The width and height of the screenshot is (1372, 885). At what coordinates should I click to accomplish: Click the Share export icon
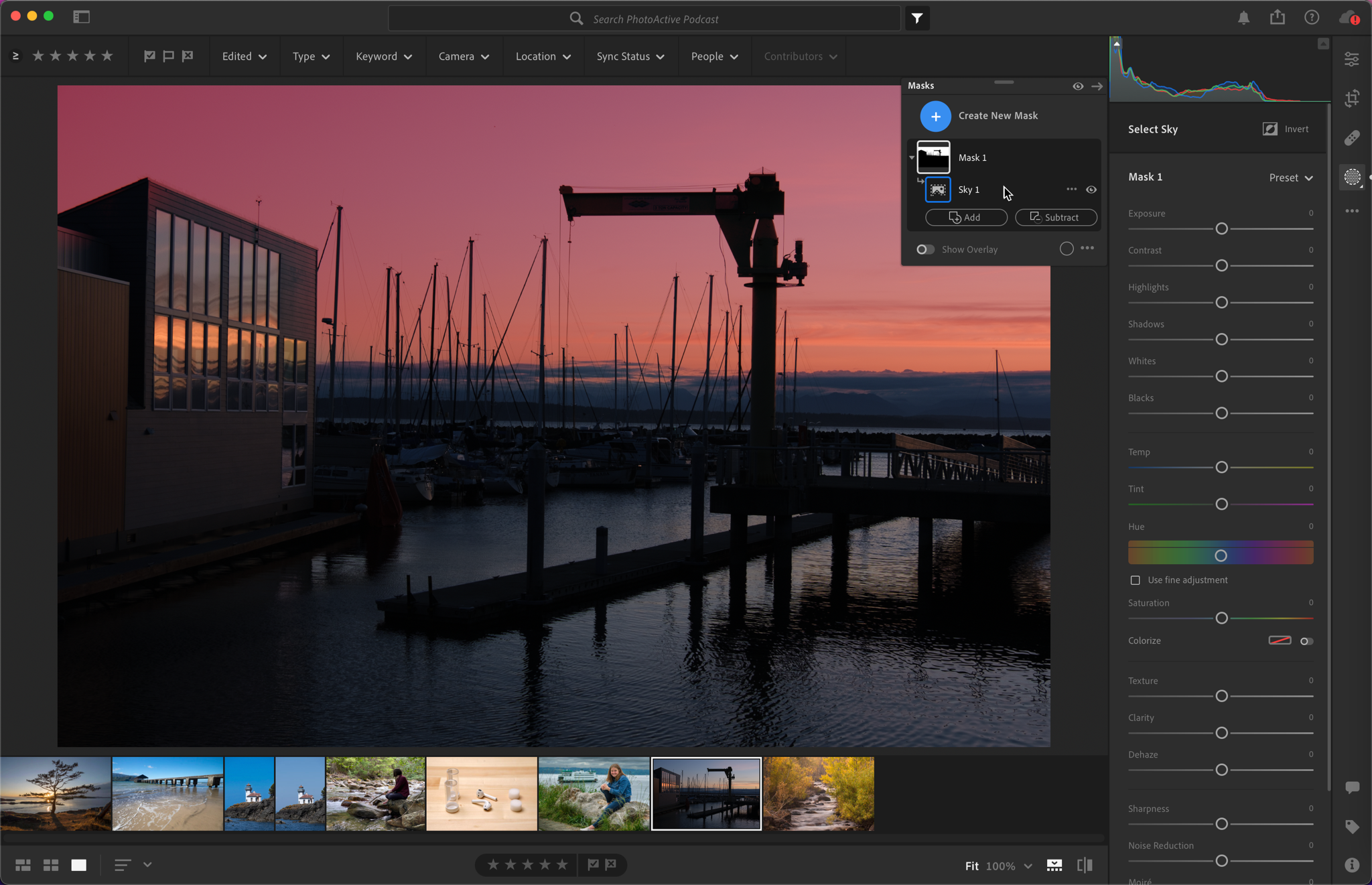coord(1278,17)
